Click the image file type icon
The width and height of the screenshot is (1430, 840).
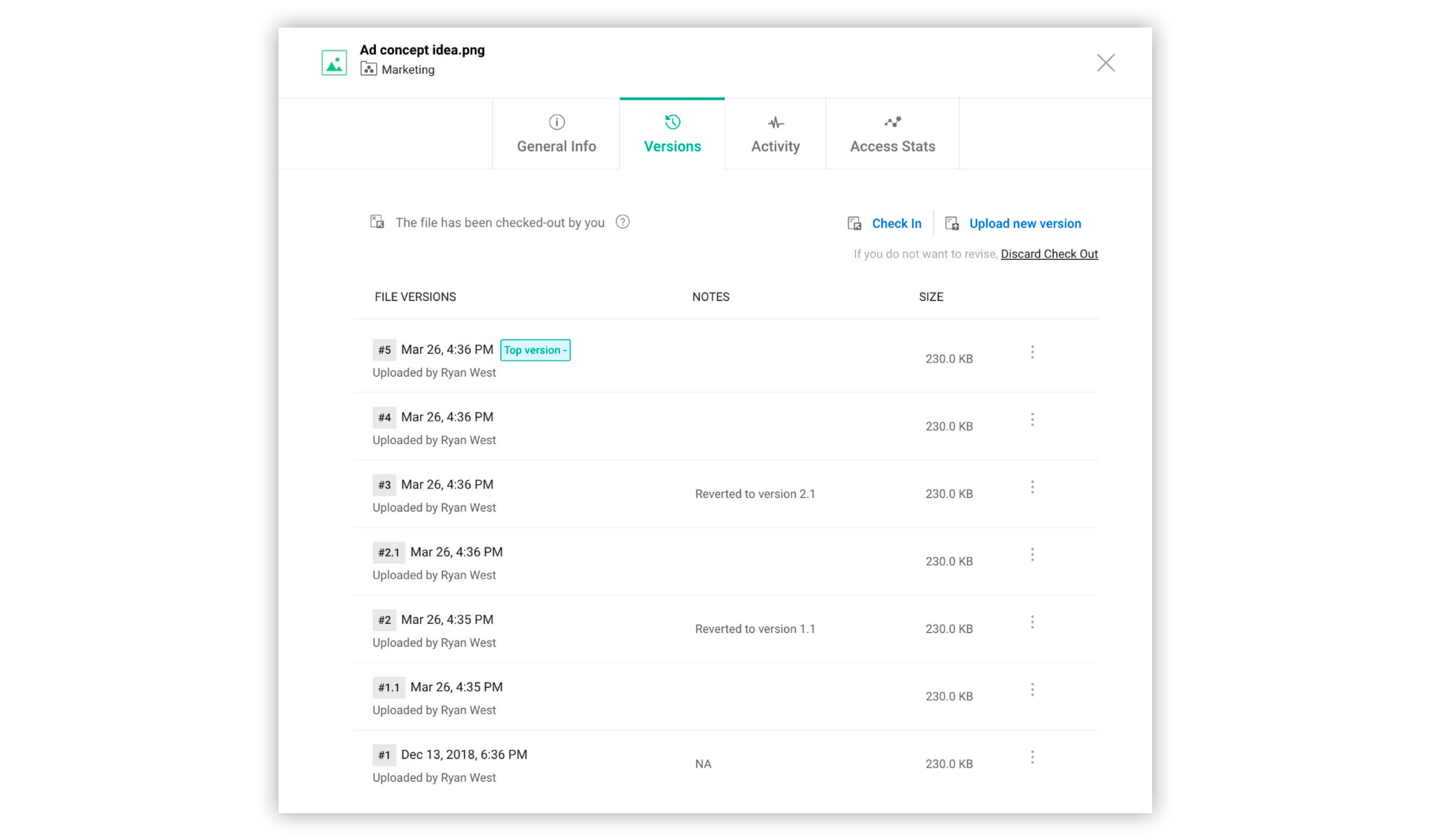tap(334, 63)
